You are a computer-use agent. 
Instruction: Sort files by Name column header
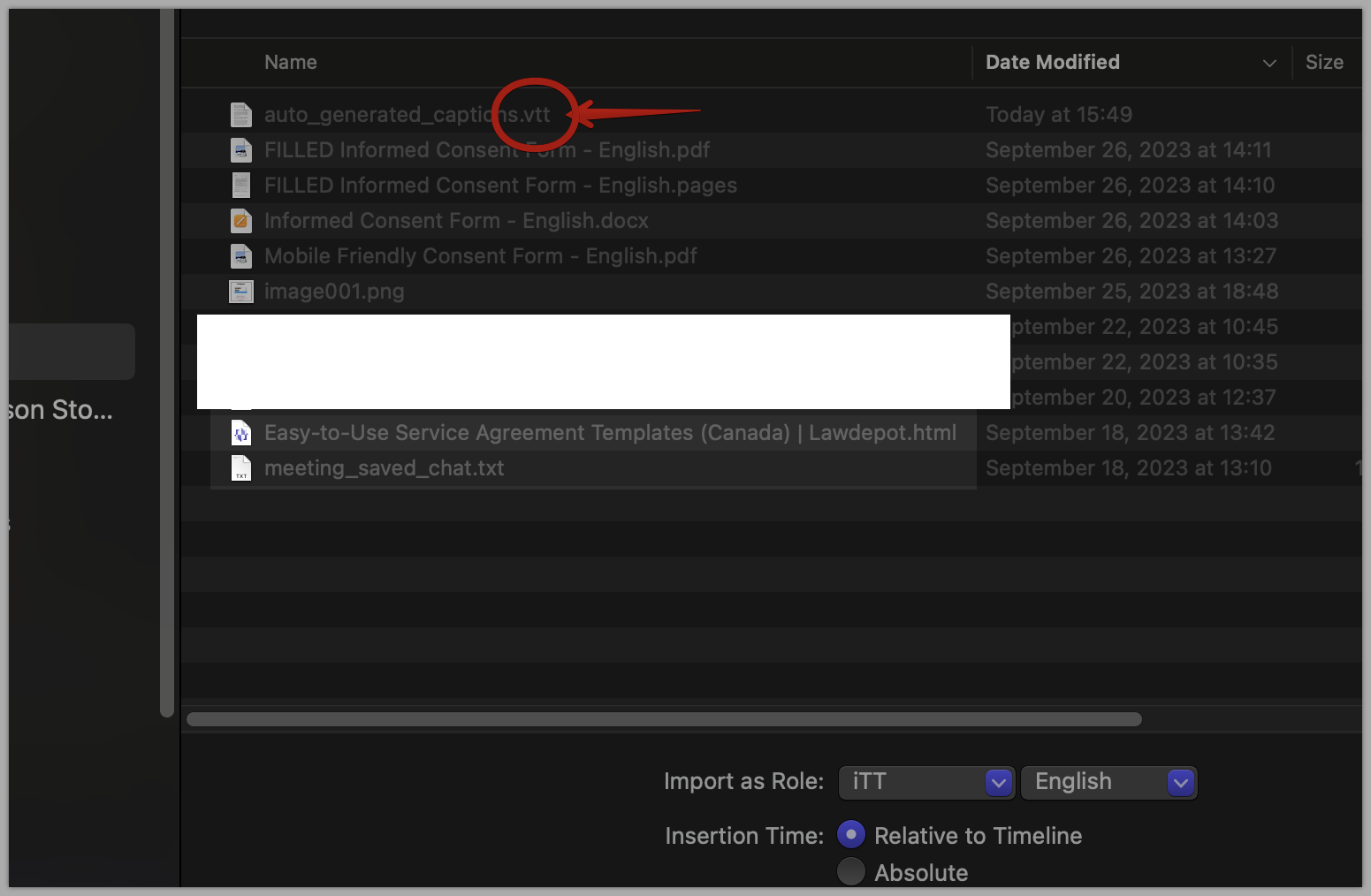(291, 62)
